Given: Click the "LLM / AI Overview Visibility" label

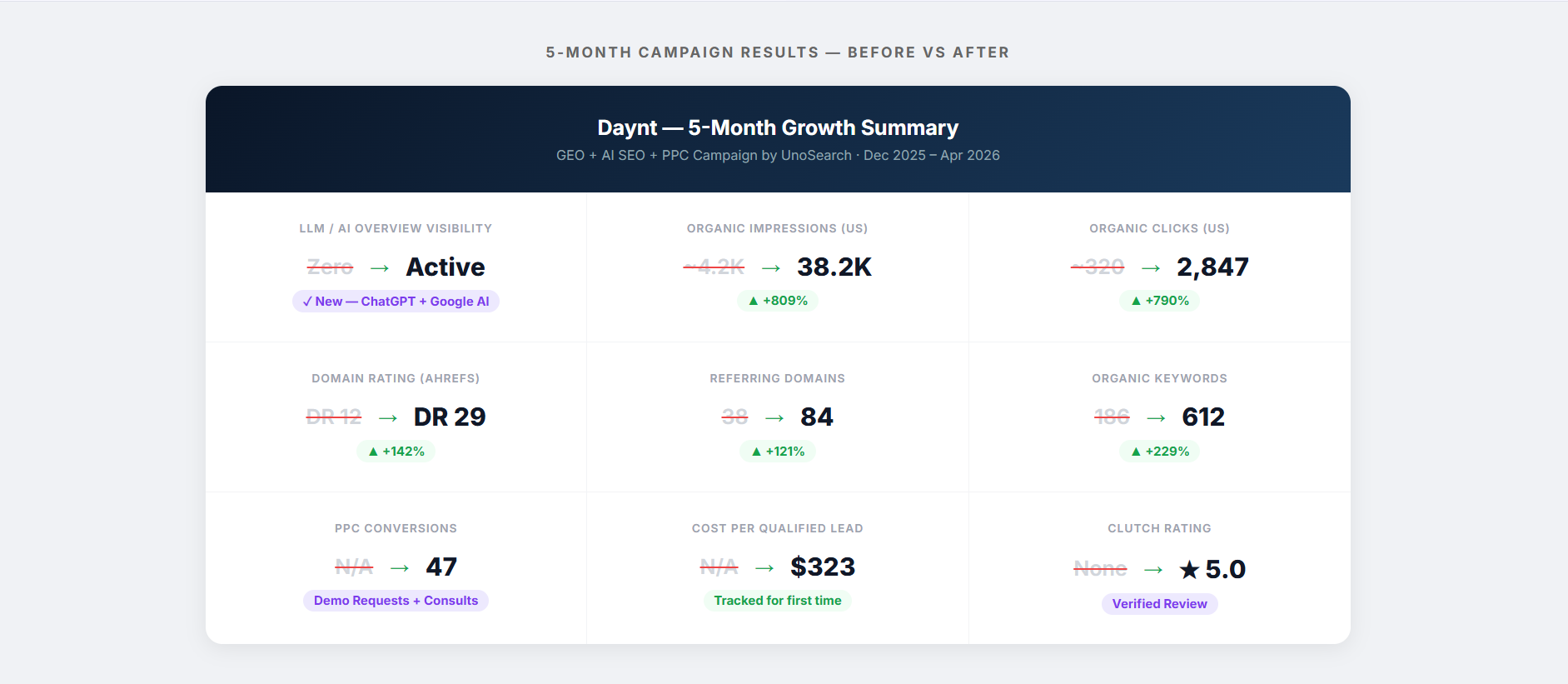Looking at the screenshot, I should point(396,228).
